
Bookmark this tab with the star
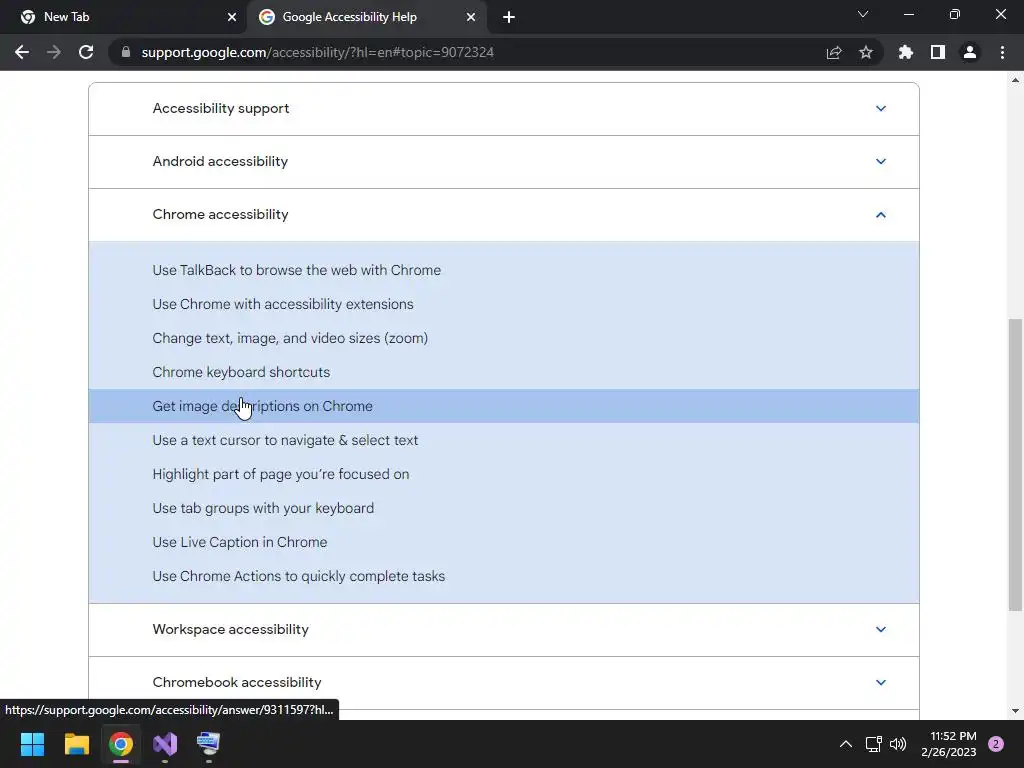(x=866, y=52)
